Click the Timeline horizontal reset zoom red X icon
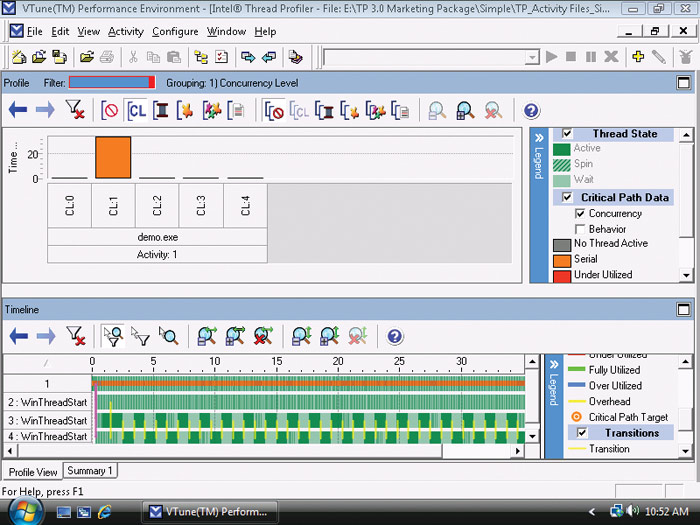 (x=263, y=336)
